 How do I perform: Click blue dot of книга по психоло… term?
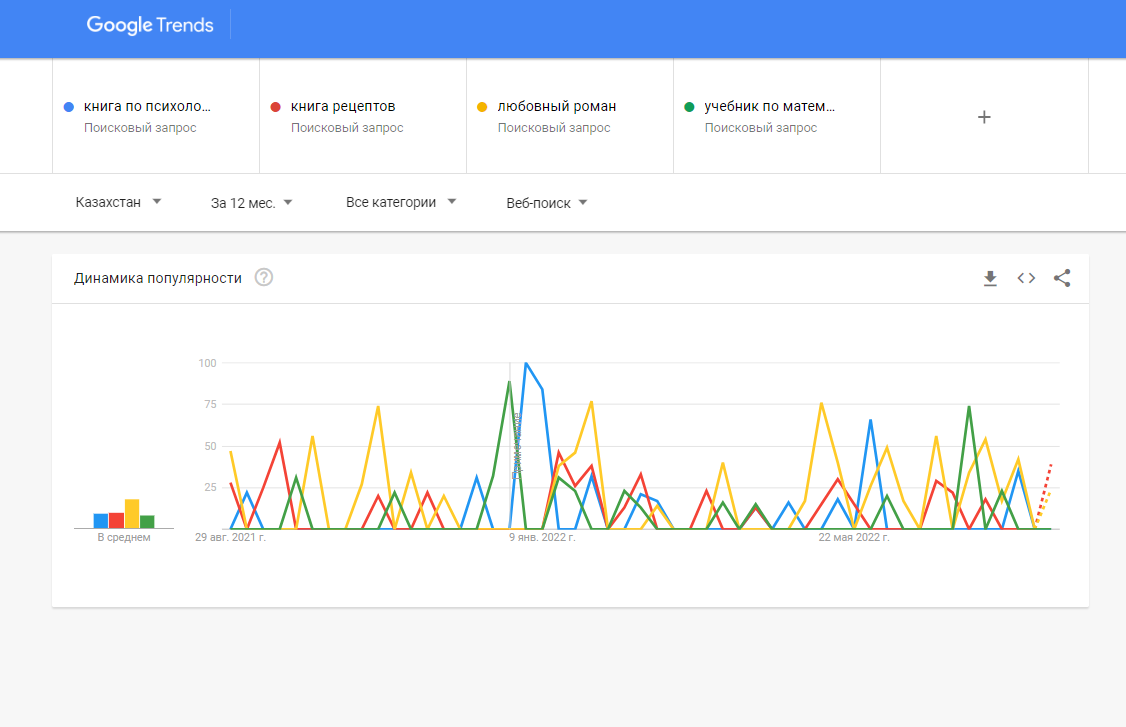pyautogui.click(x=69, y=107)
